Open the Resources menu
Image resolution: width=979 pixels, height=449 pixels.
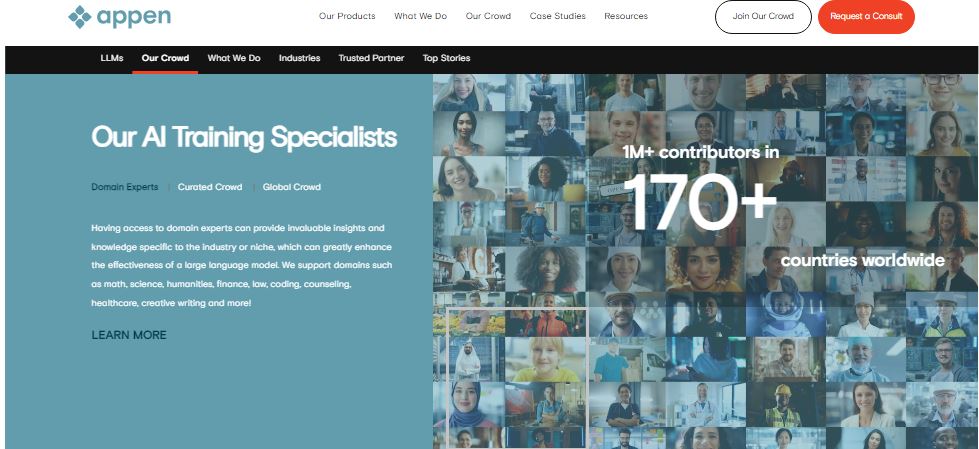[626, 16]
